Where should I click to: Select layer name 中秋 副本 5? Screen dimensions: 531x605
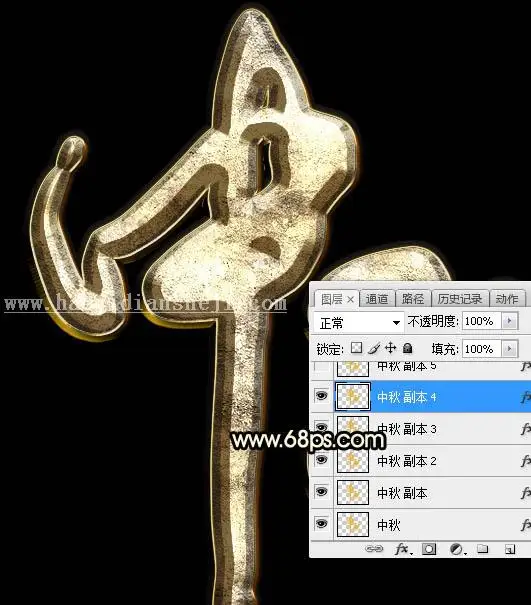click(406, 366)
